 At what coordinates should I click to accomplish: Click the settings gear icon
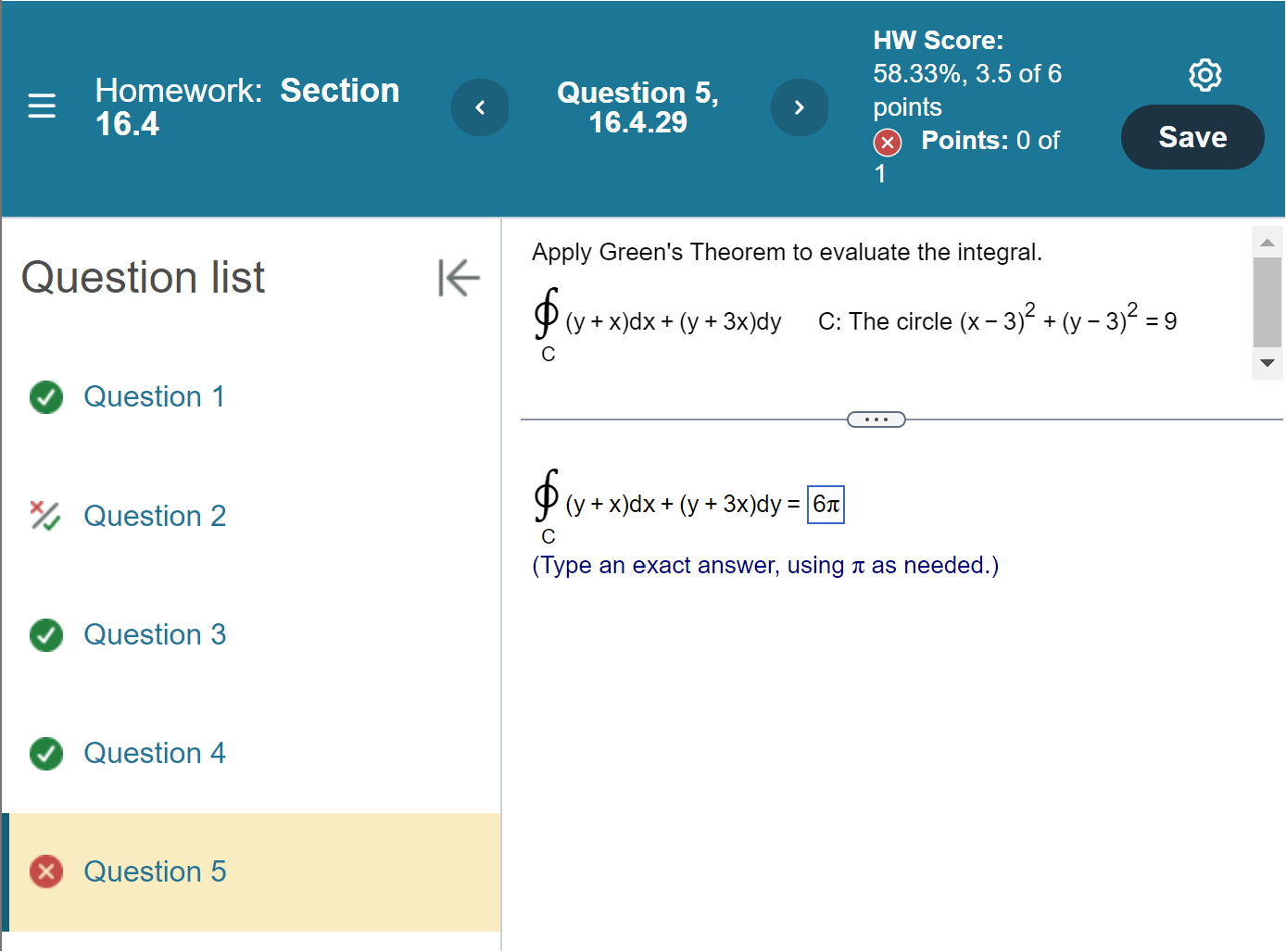(1204, 74)
